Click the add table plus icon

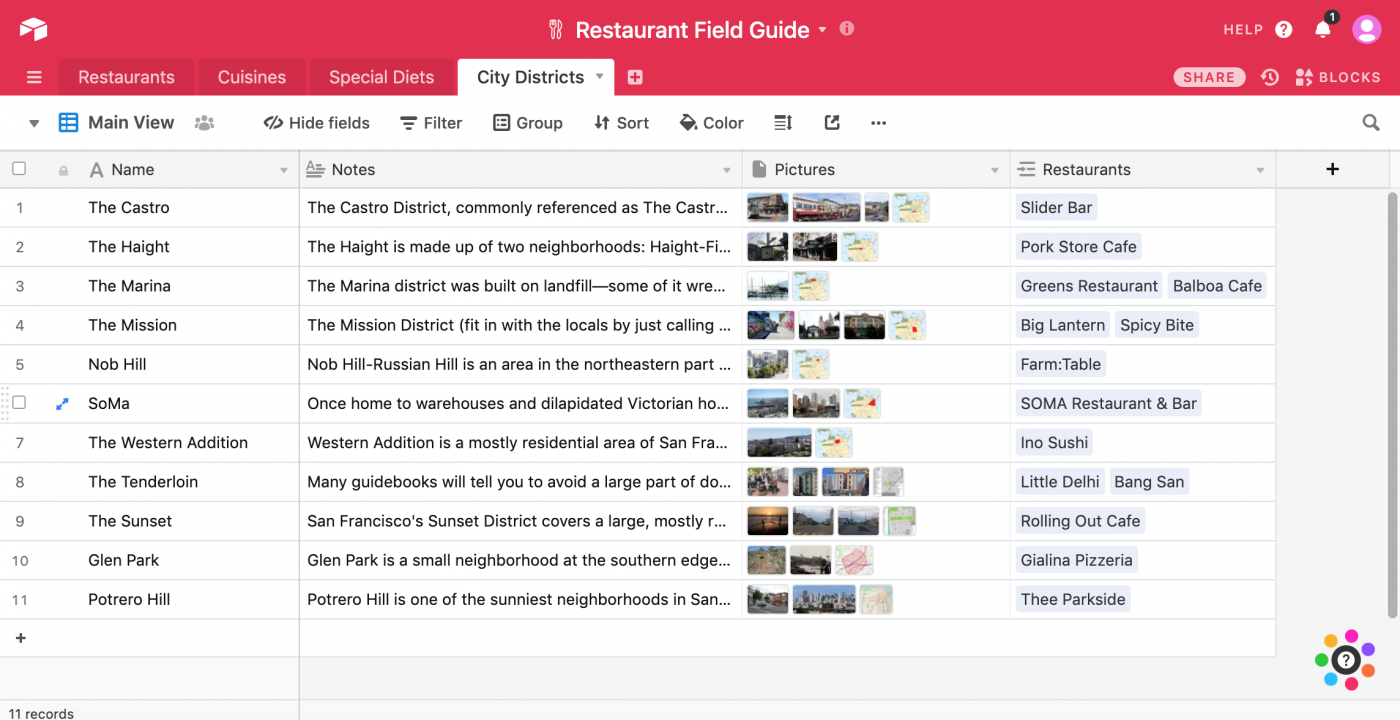coord(635,77)
